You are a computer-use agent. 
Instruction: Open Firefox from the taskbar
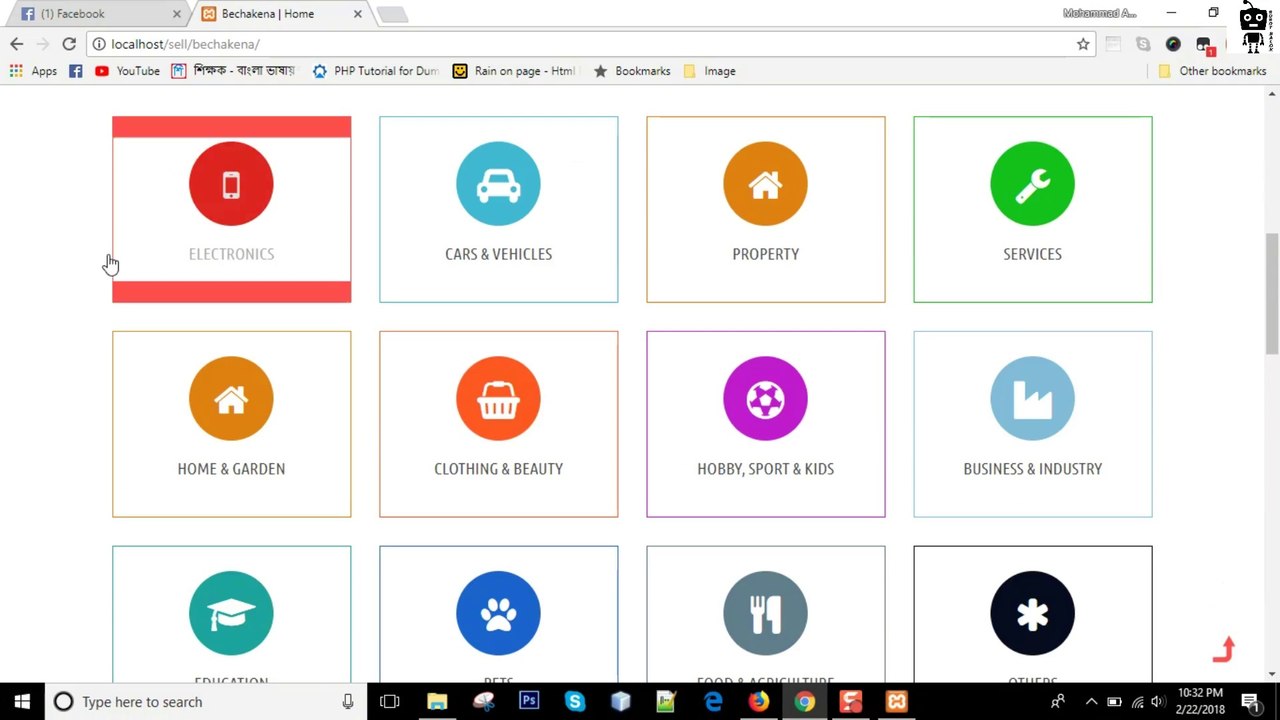point(758,702)
